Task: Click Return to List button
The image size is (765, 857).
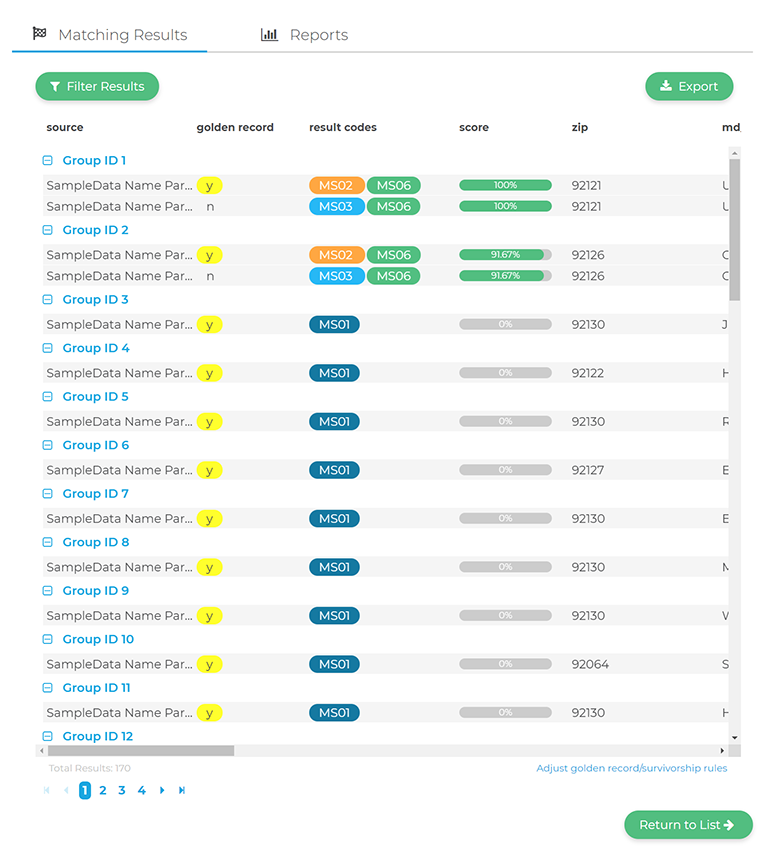Action: [x=688, y=825]
